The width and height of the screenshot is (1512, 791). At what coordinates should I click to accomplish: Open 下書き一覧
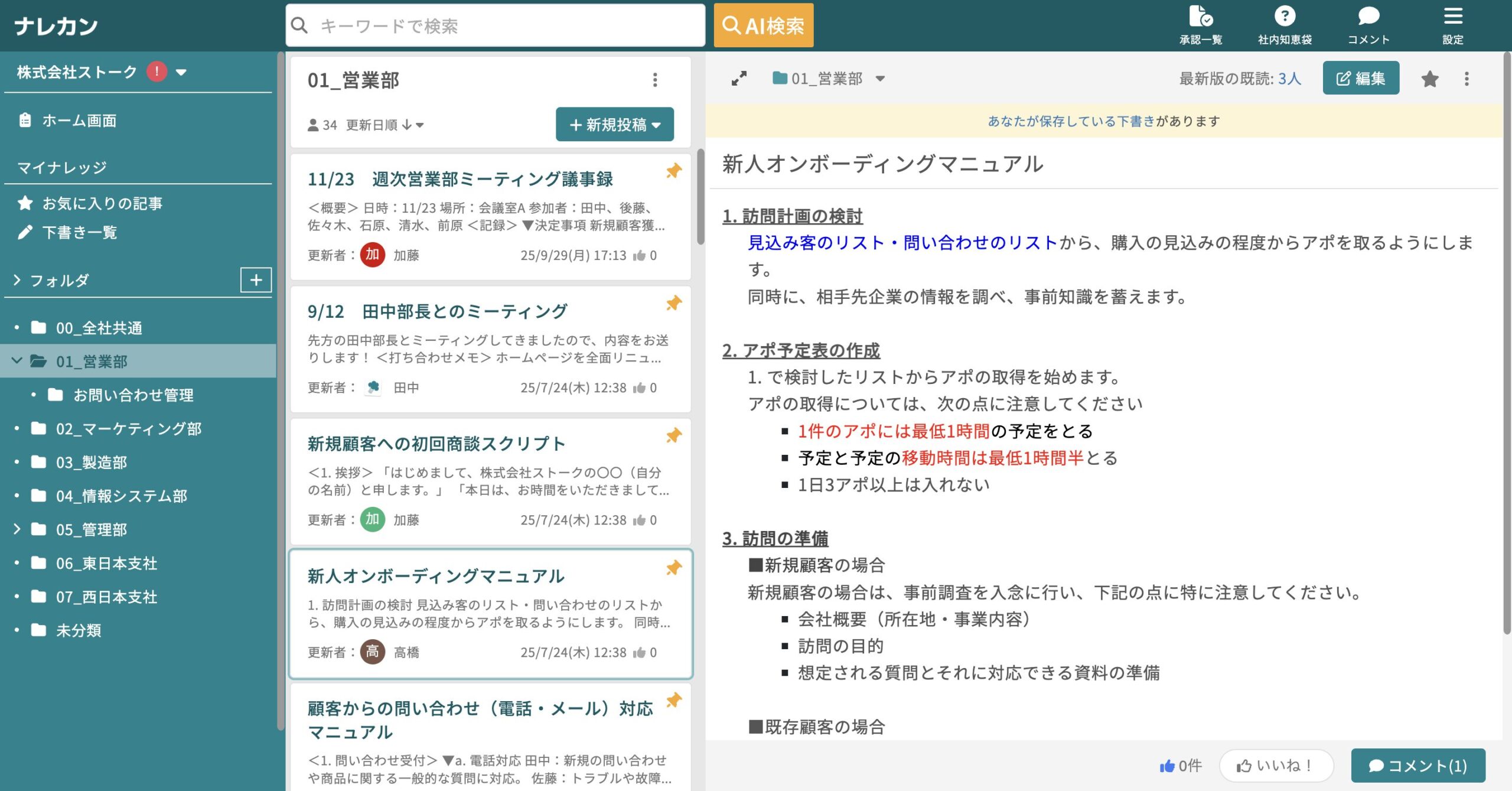[x=67, y=232]
